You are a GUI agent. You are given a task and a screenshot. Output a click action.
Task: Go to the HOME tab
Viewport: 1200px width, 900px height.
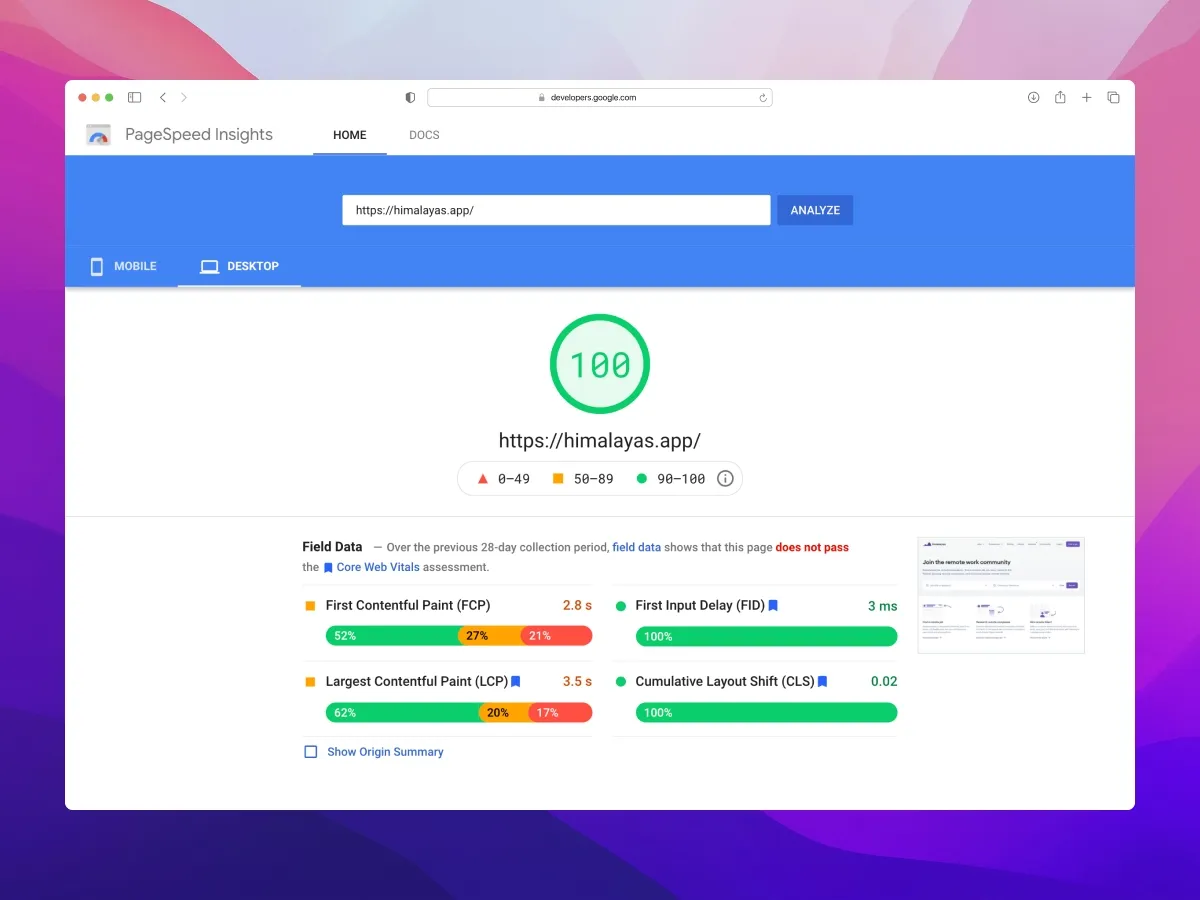click(x=350, y=135)
